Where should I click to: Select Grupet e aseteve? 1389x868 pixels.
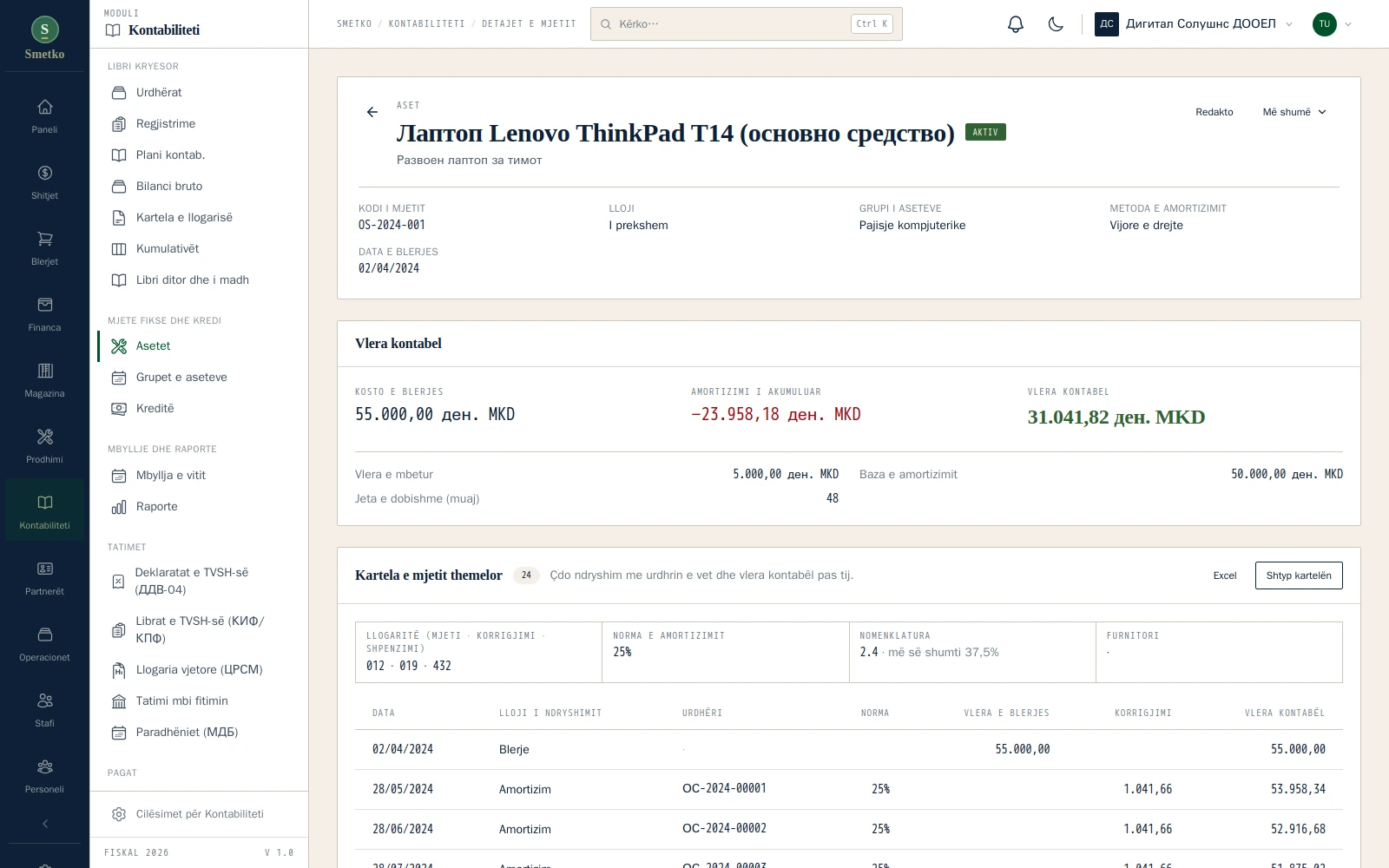(x=199, y=377)
